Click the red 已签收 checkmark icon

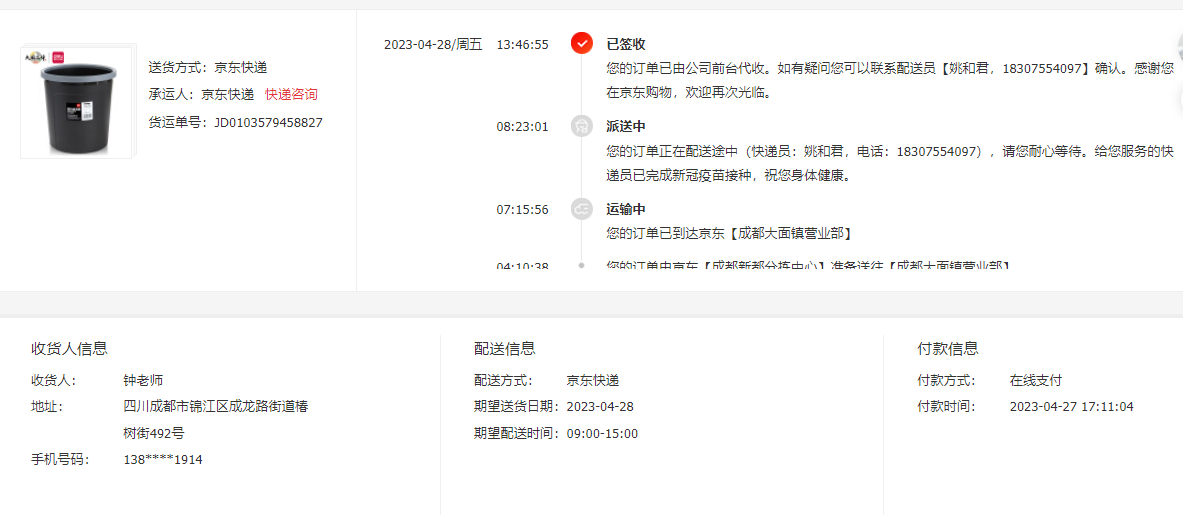coord(581,44)
